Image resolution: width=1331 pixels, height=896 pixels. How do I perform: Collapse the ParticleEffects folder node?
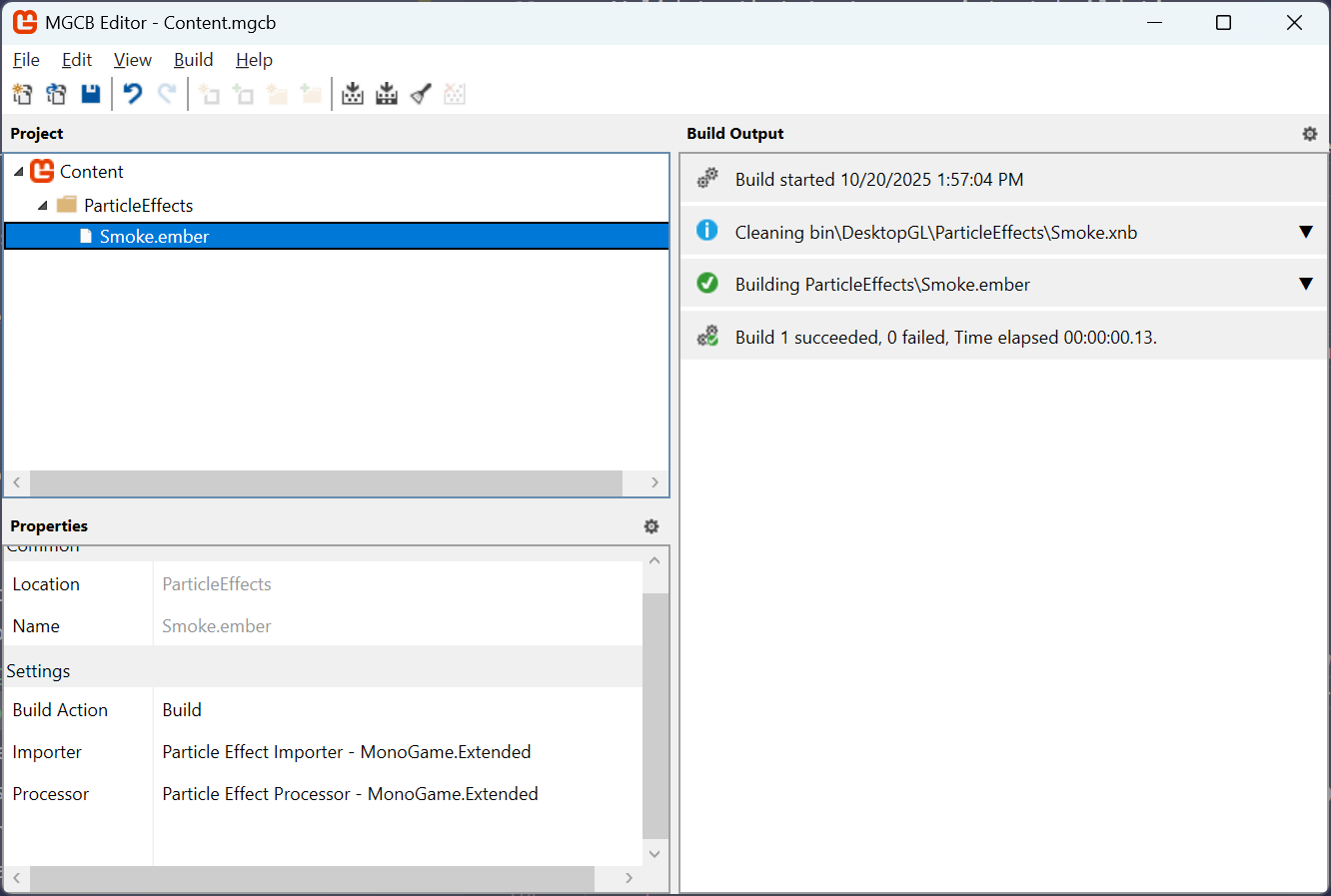42,206
